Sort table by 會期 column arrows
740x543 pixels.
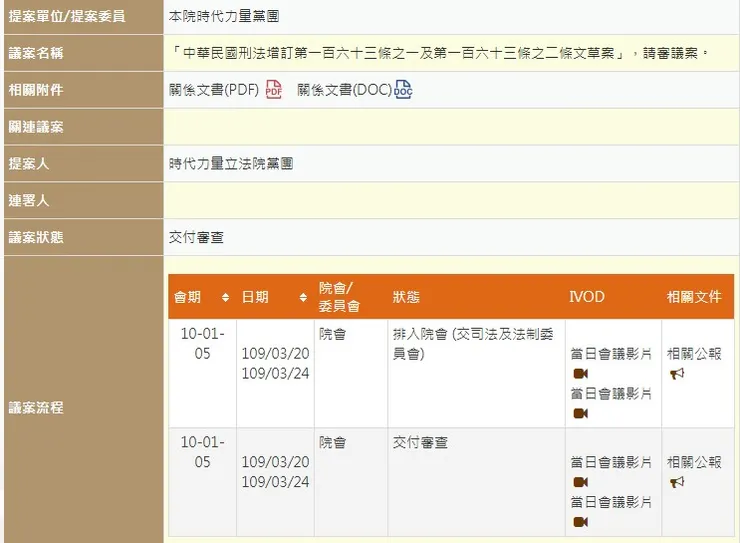pyautogui.click(x=226, y=297)
